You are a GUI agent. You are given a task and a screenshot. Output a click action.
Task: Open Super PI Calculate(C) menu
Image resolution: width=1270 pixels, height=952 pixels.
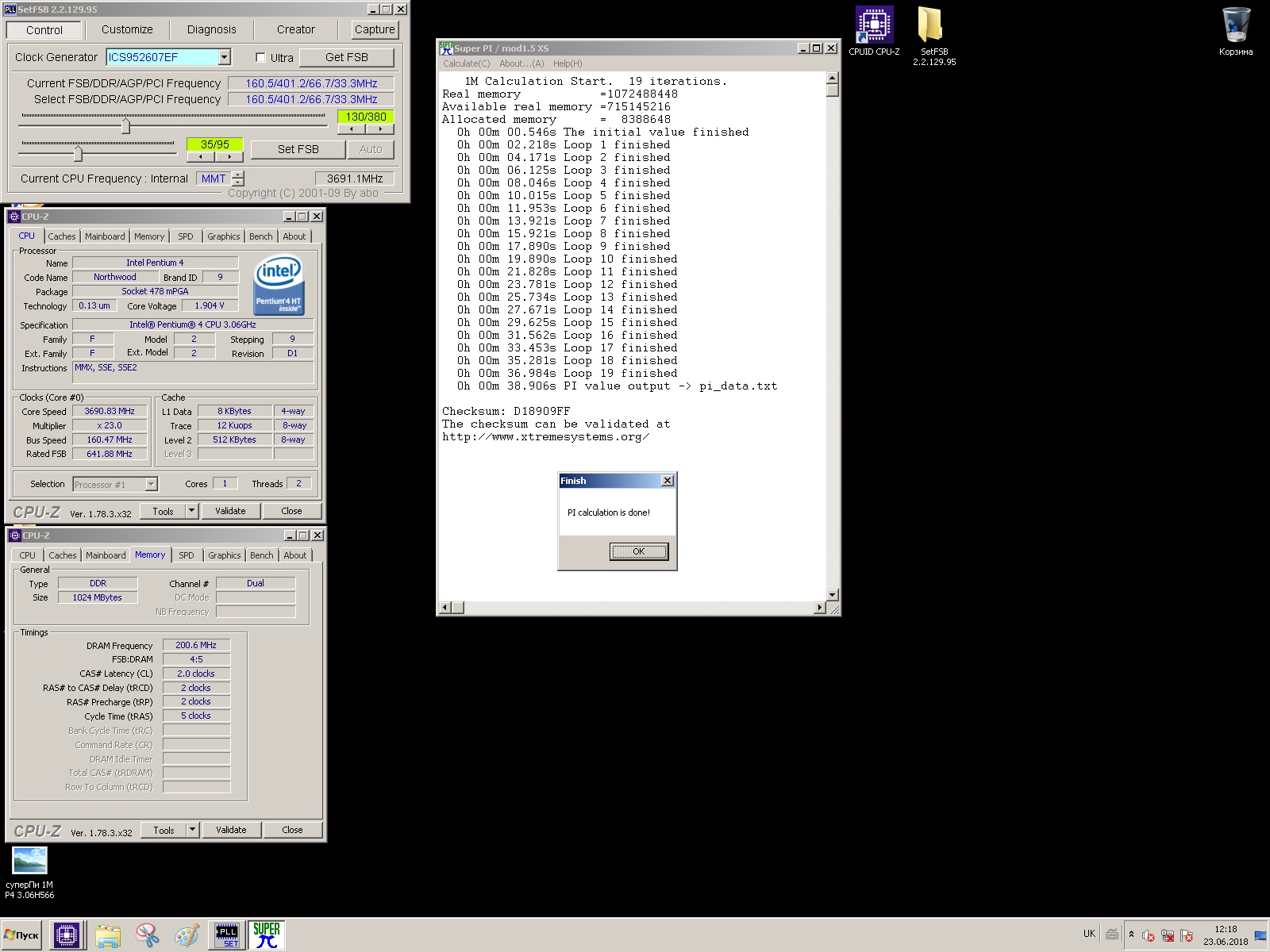(x=466, y=63)
